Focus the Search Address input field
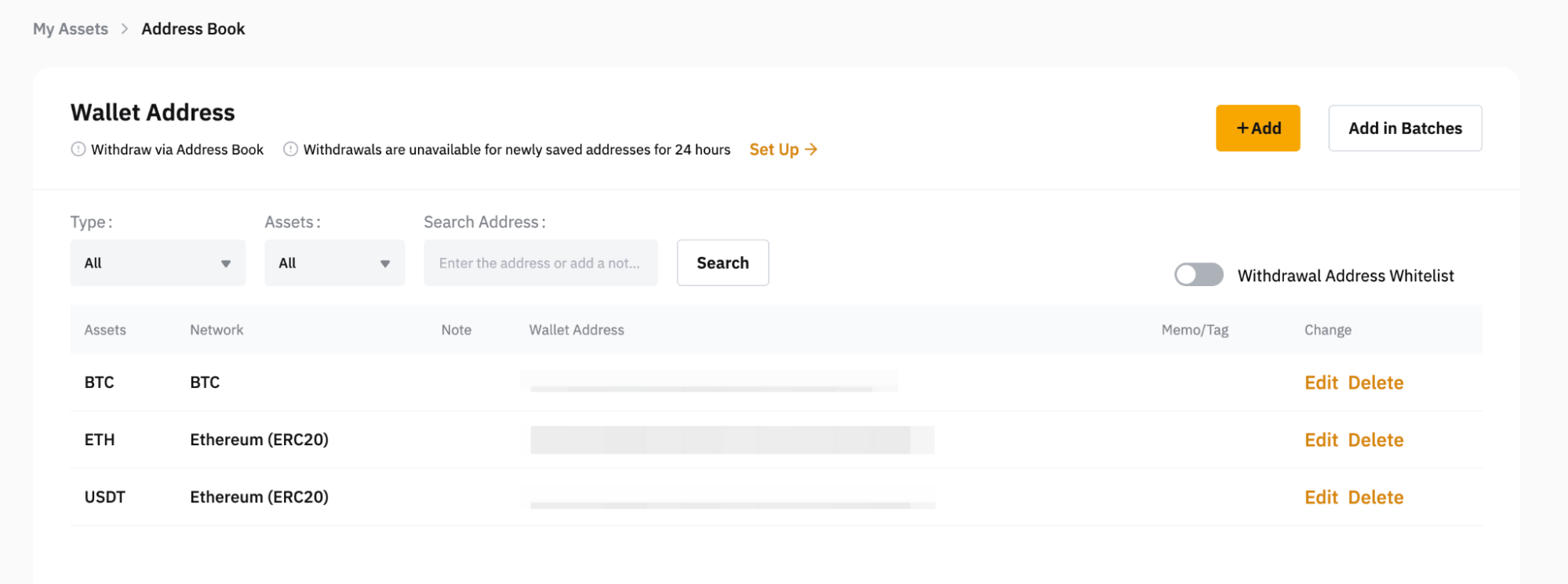Viewport: 1568px width, 584px height. pos(540,263)
